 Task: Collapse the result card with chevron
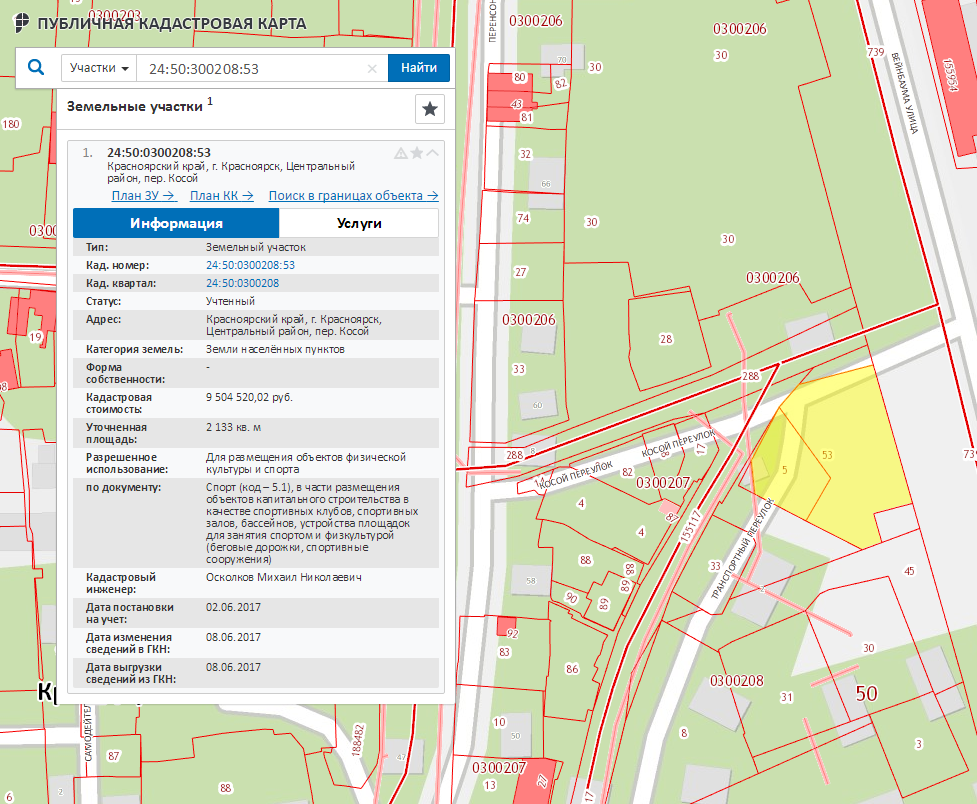(x=432, y=153)
